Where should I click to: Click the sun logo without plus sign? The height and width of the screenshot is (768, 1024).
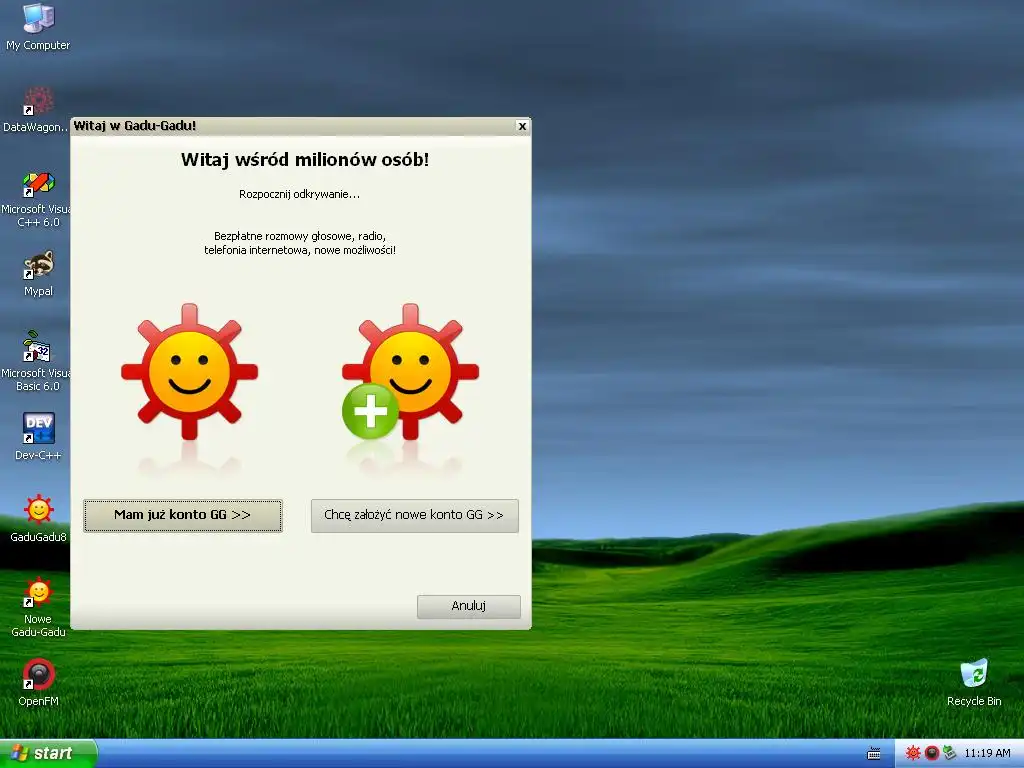click(189, 372)
